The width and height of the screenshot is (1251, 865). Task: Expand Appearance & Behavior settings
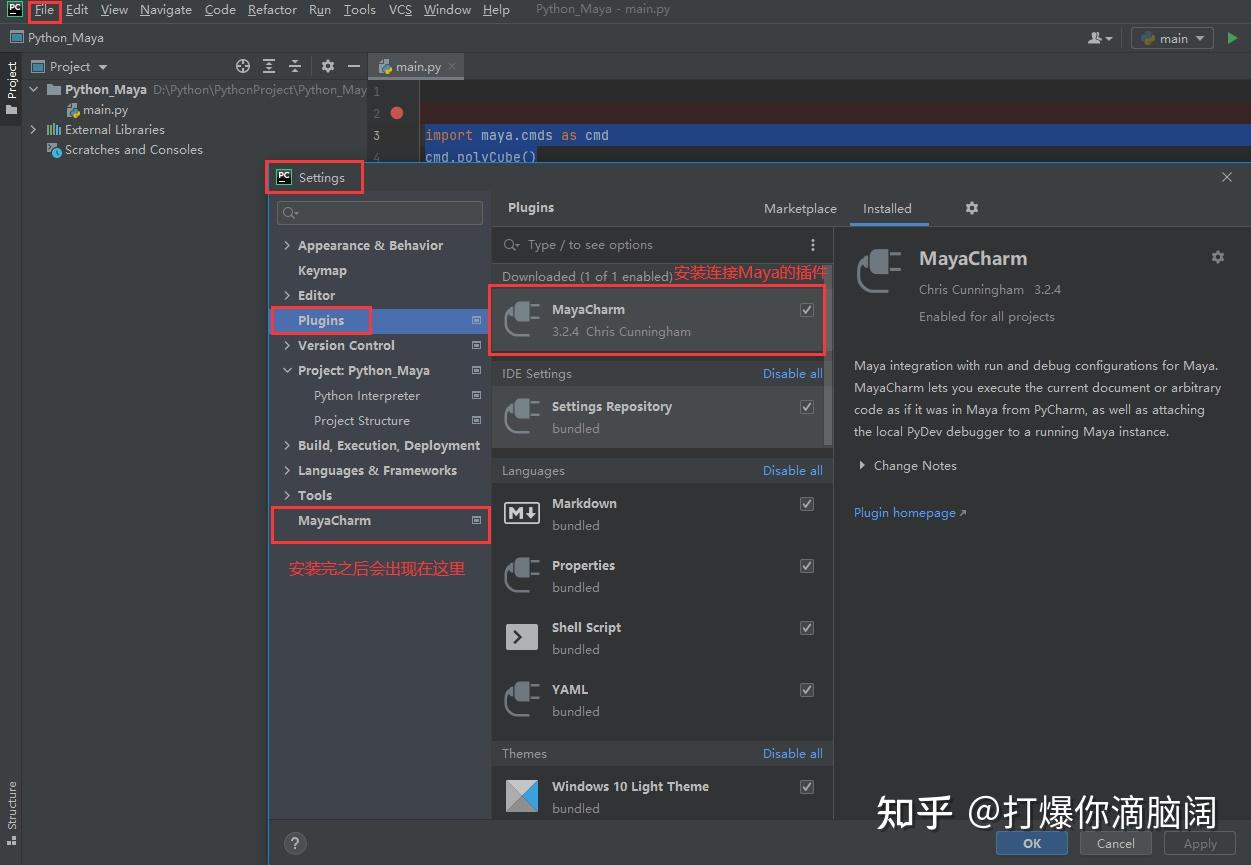[287, 245]
